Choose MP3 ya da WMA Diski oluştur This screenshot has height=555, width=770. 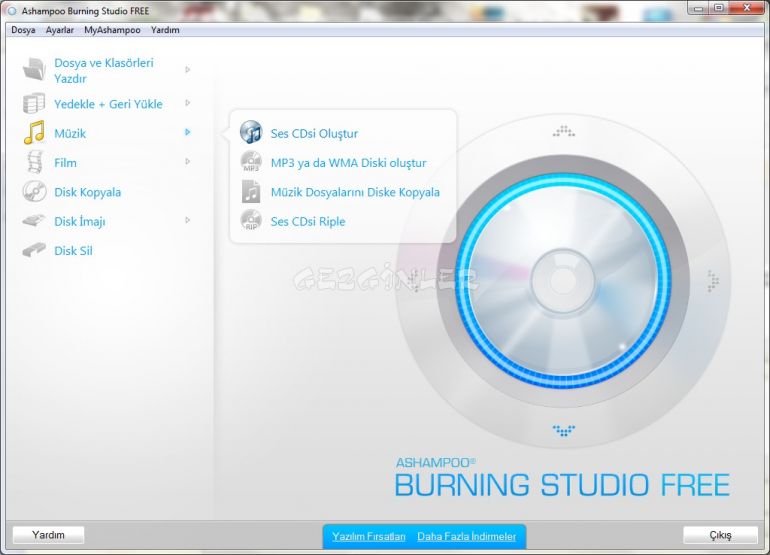348,163
